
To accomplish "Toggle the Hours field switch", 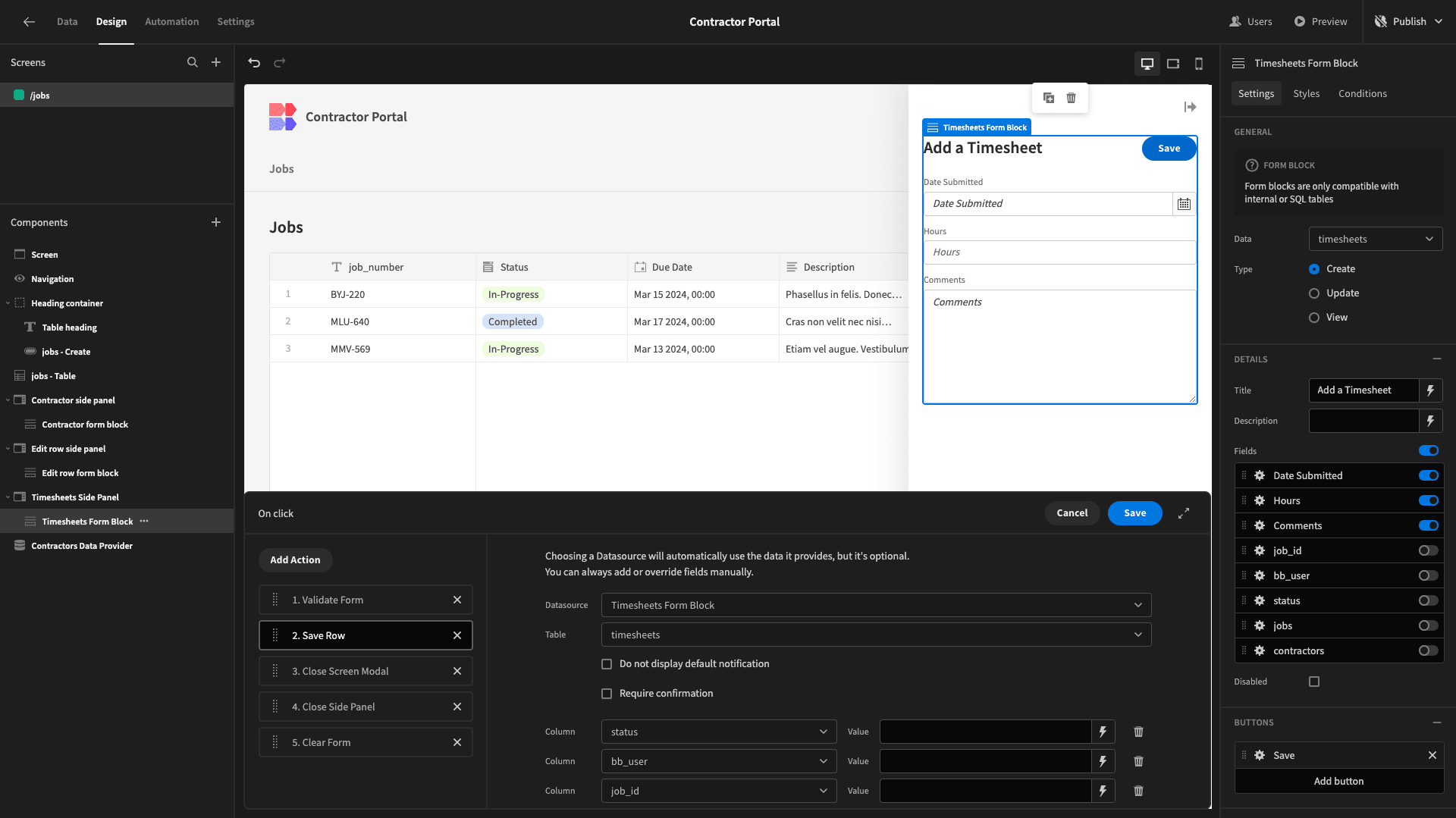I will click(1429, 500).
